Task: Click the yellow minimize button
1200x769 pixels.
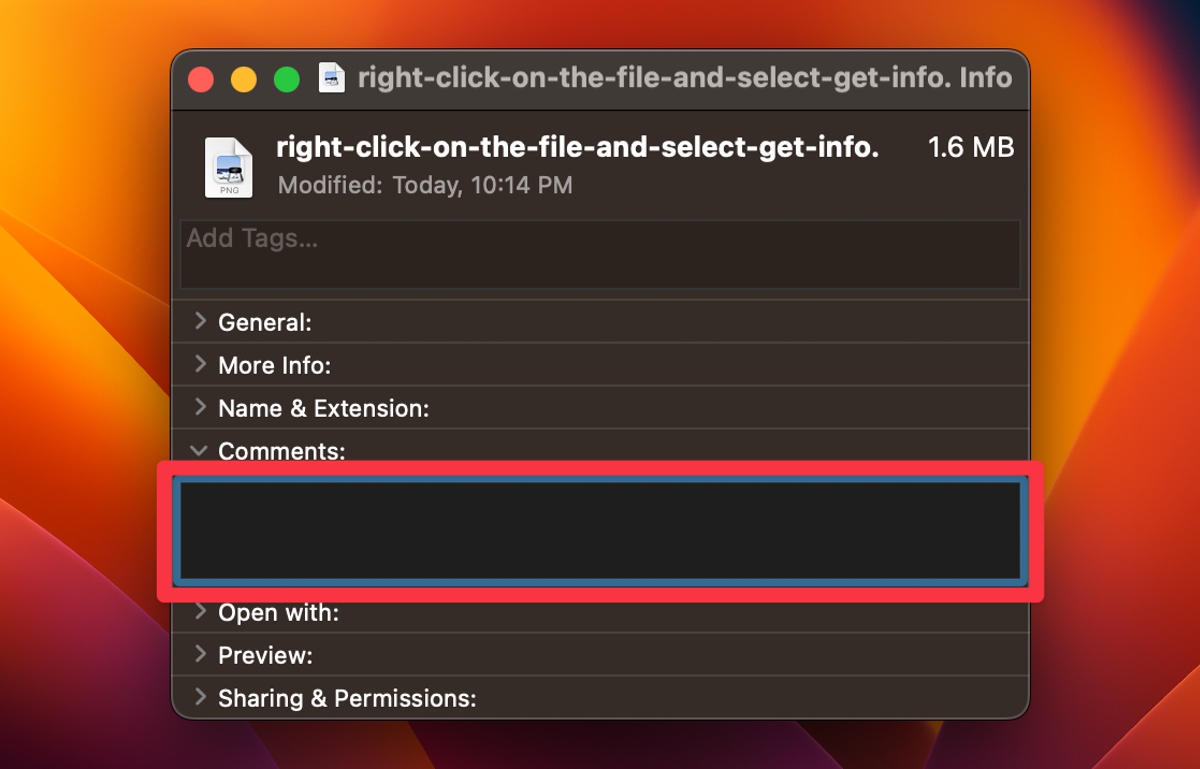Action: click(x=243, y=78)
